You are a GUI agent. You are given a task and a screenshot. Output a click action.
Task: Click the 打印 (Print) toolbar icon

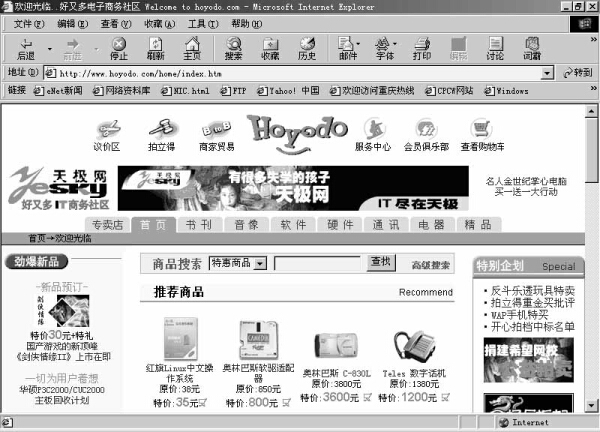422,49
